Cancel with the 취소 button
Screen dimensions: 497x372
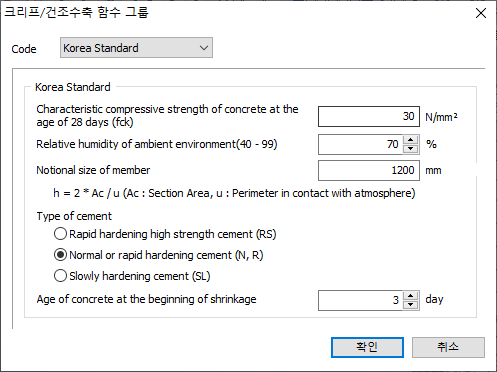(x=448, y=347)
